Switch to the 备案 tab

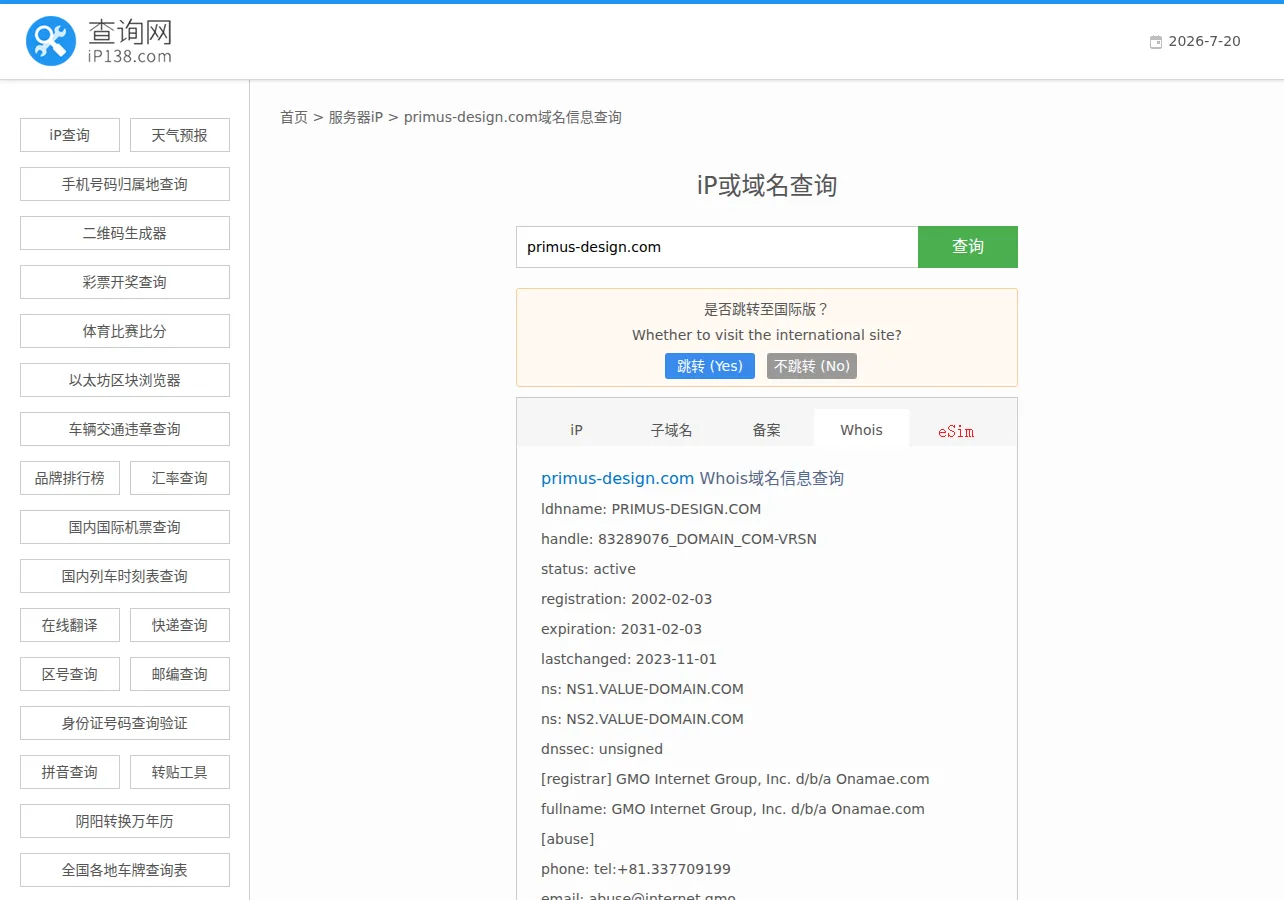pyautogui.click(x=767, y=430)
